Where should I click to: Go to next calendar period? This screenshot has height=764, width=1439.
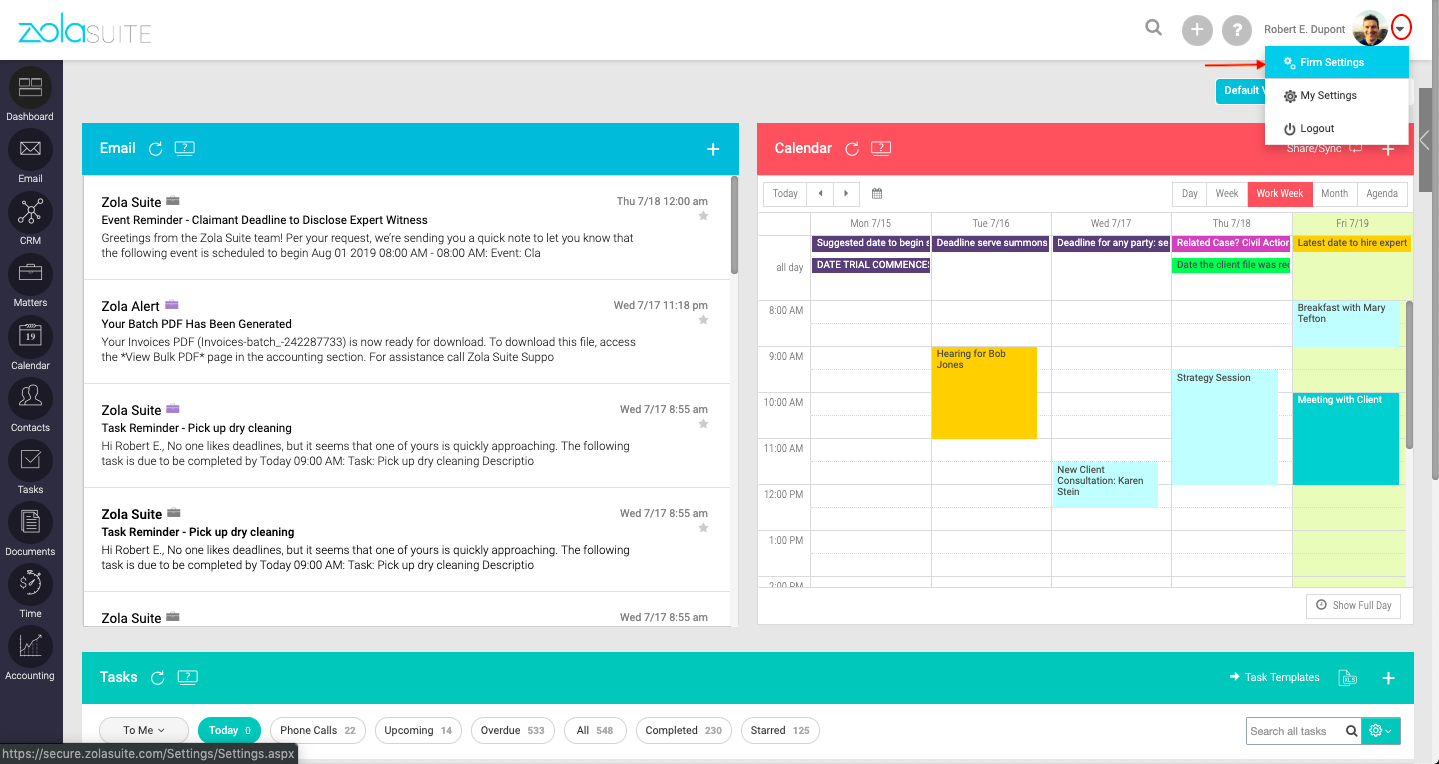click(x=846, y=193)
